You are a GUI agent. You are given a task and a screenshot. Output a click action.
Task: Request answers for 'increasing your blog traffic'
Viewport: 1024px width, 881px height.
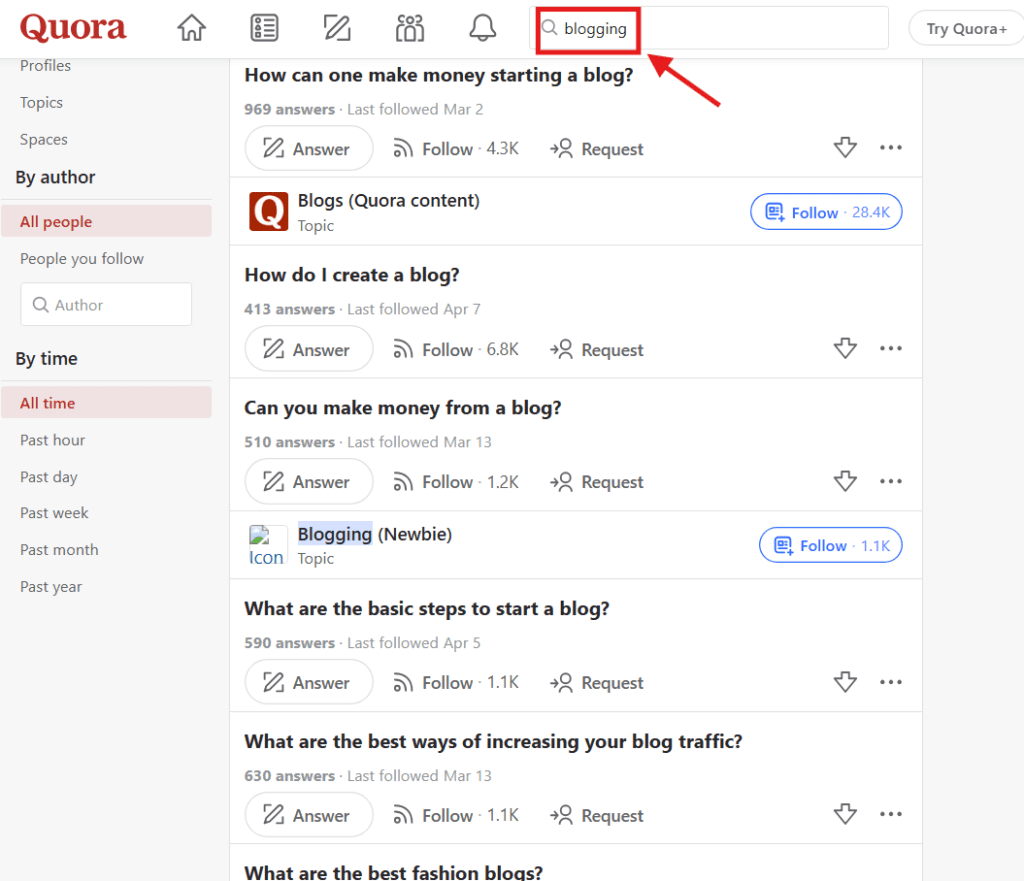tap(596, 816)
